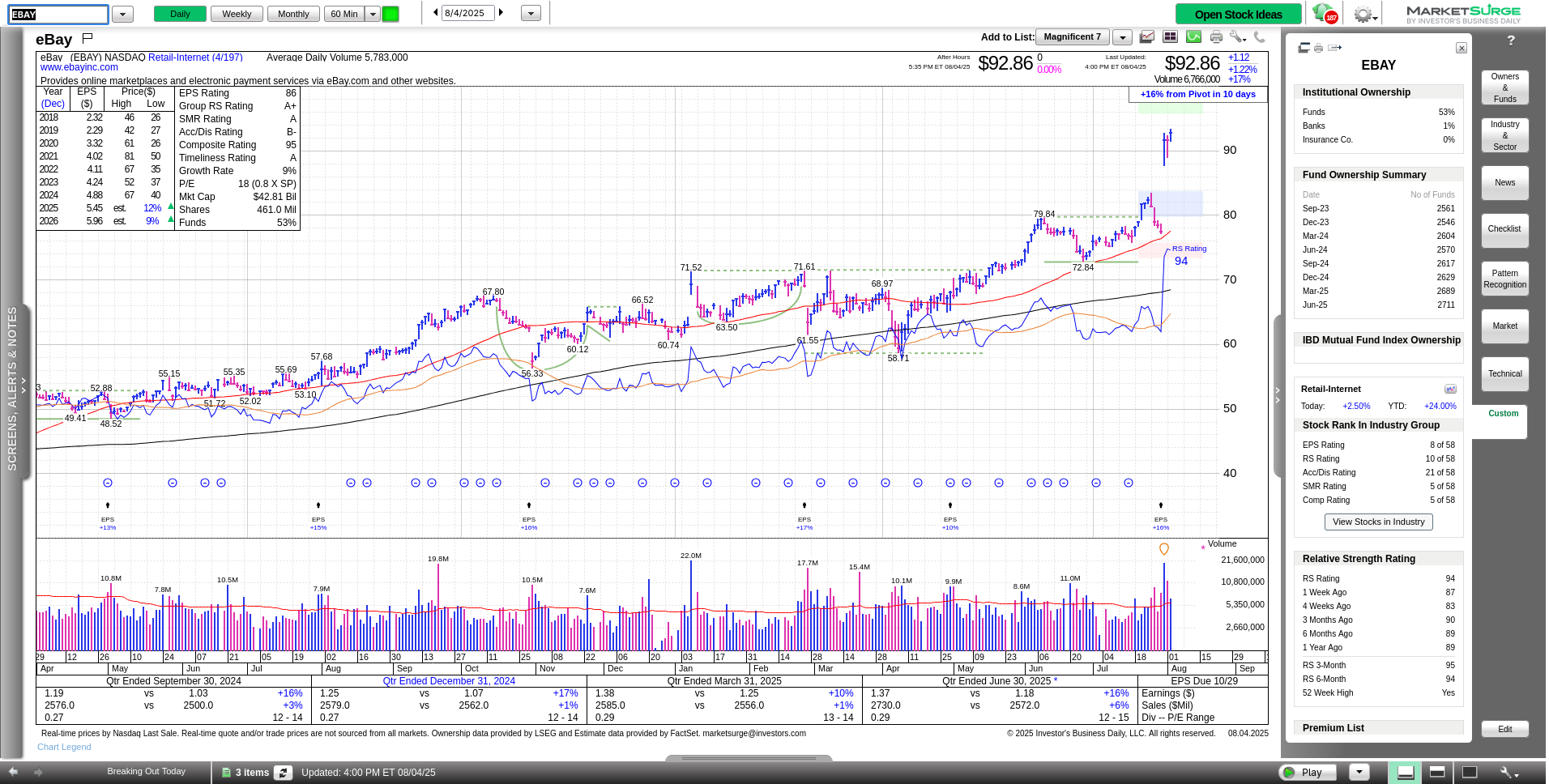Screen dimensions: 1549x784
Task: Print the EBAY side panel
Action: point(1318,49)
